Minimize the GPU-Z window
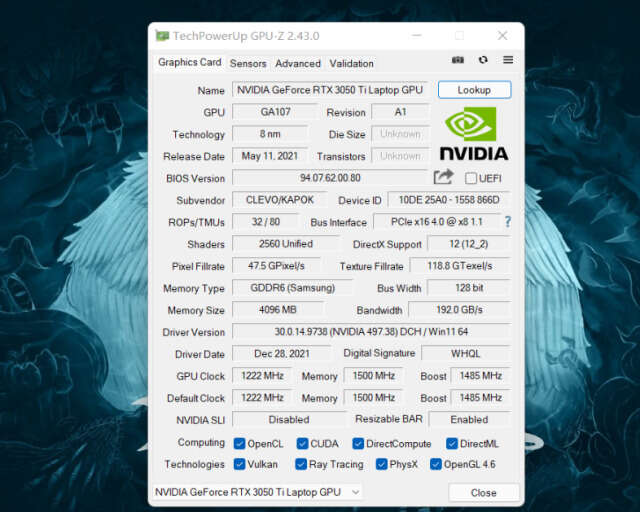The image size is (640, 512). tap(416, 36)
